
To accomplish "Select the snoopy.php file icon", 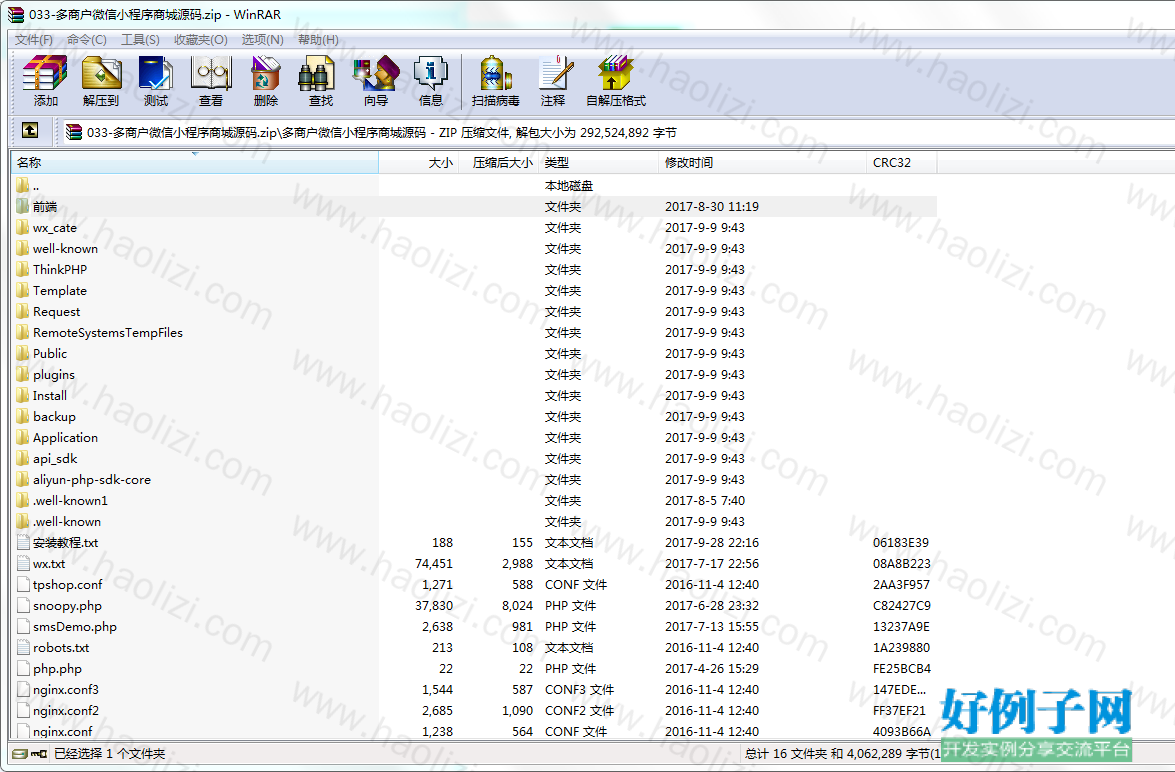I will [22, 605].
